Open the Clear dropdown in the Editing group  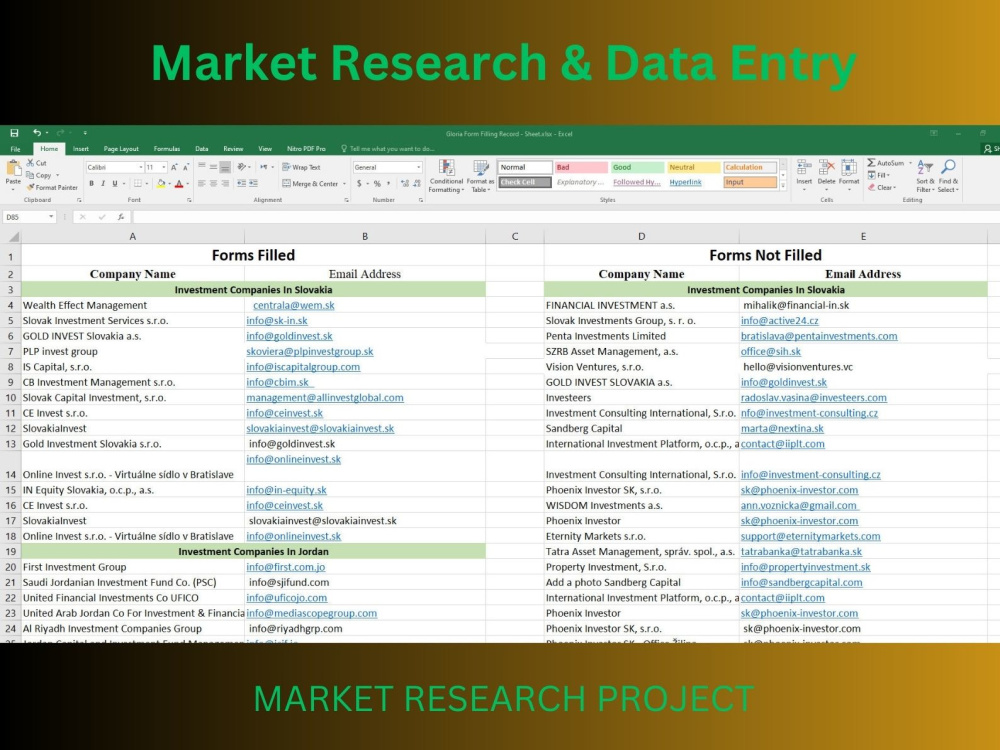click(882, 188)
